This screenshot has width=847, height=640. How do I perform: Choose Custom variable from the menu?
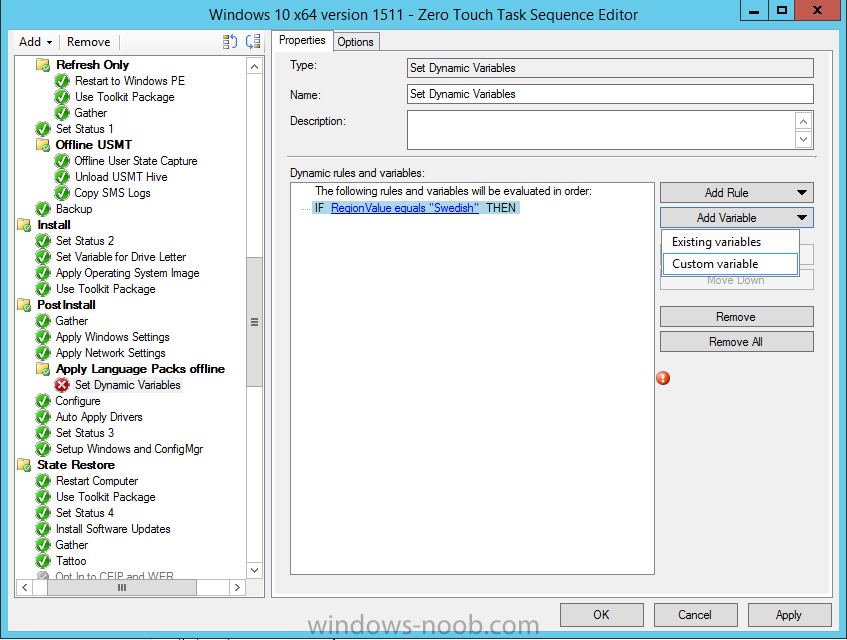(x=730, y=264)
